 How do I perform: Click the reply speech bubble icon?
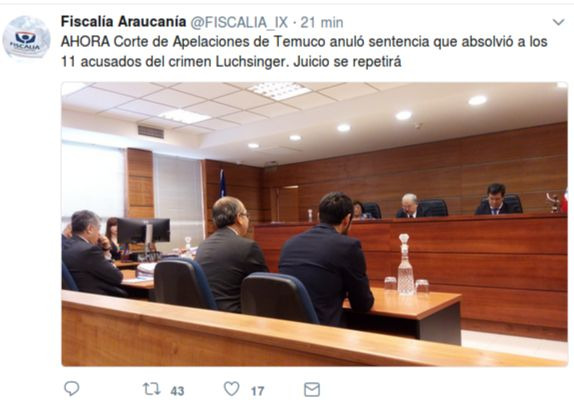coord(71,388)
